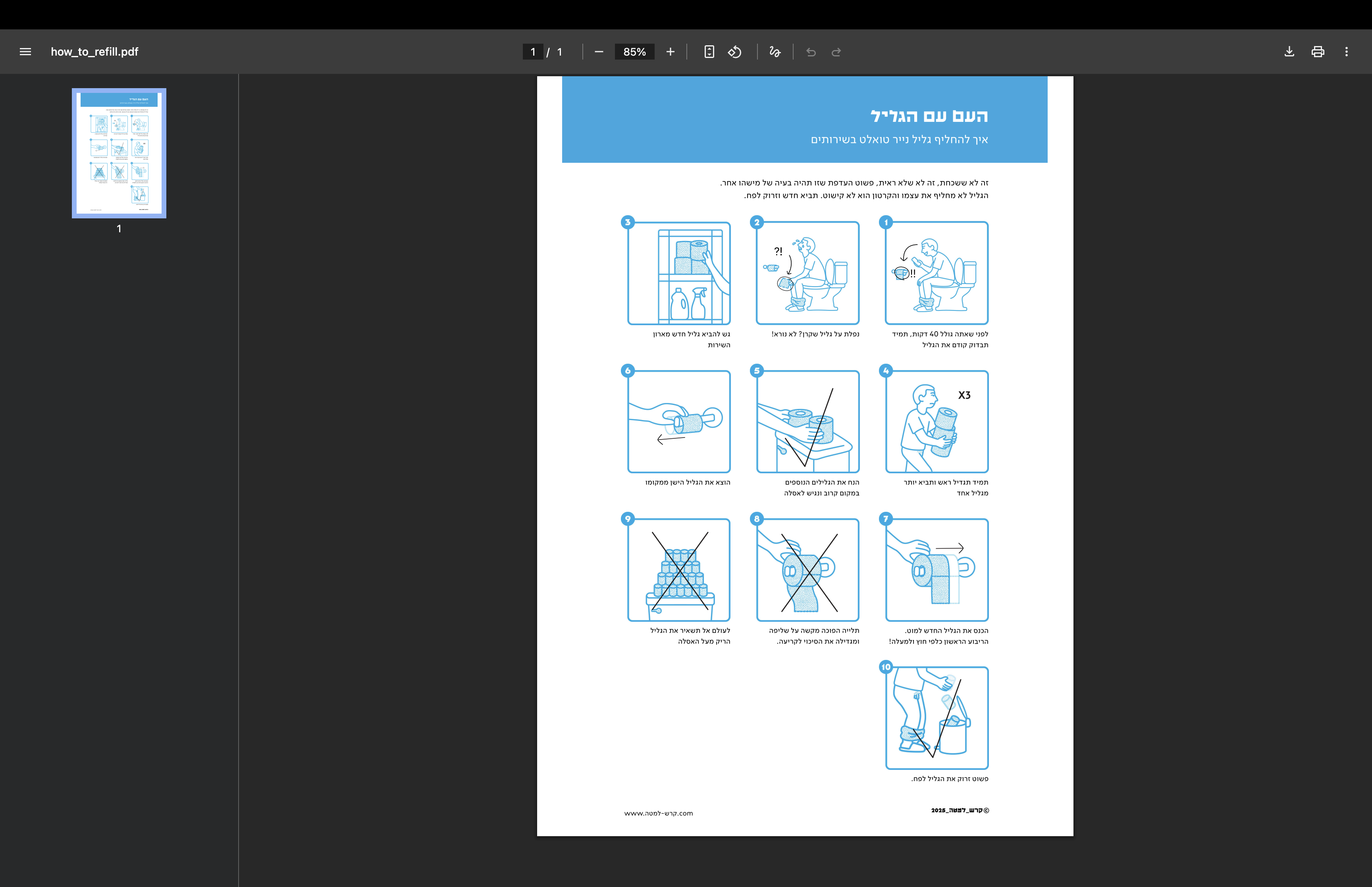Activate the draw annotation tool
1372x887 pixels.
pyautogui.click(x=775, y=52)
